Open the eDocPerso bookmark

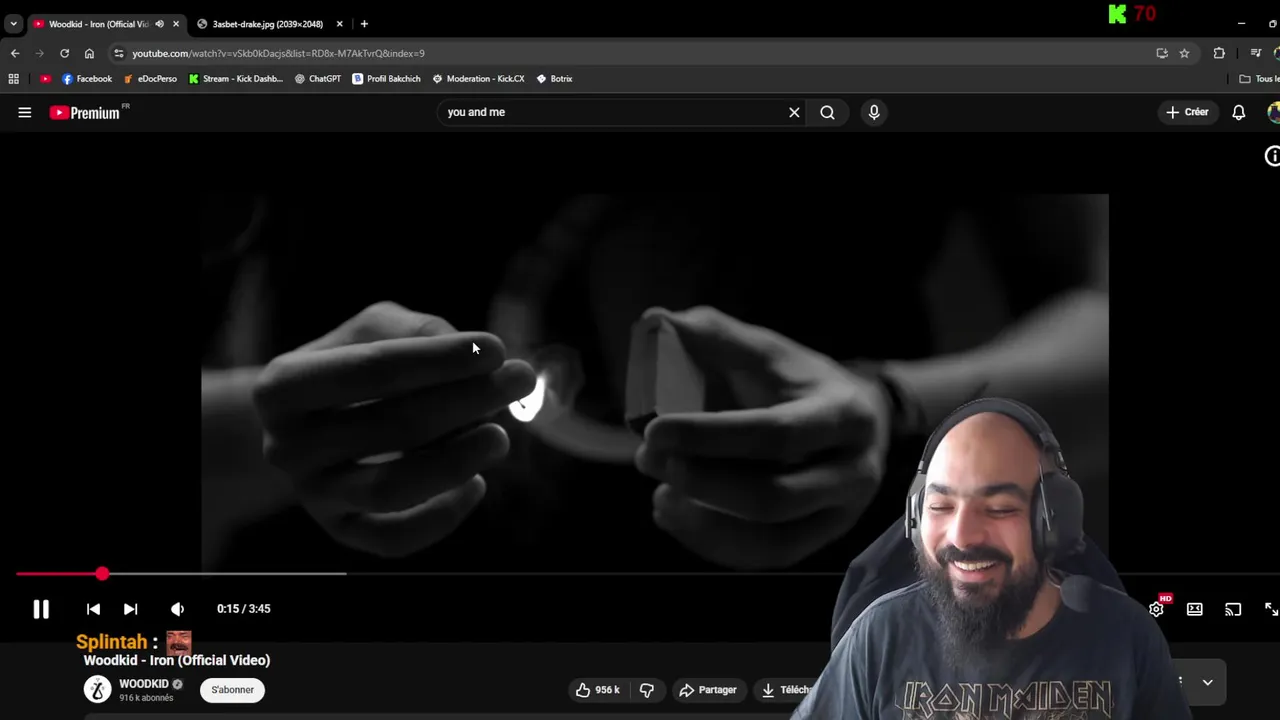pos(150,79)
